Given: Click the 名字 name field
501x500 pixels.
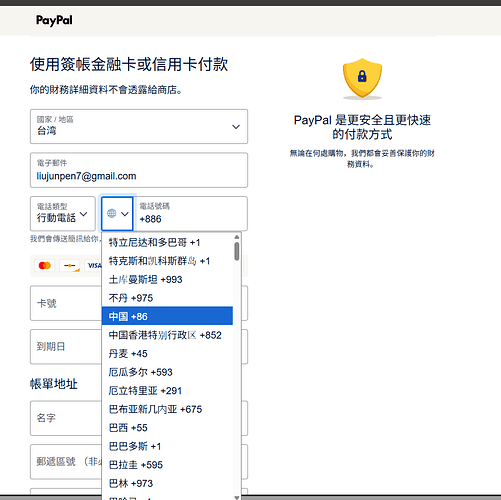Looking at the screenshot, I should (66, 418).
